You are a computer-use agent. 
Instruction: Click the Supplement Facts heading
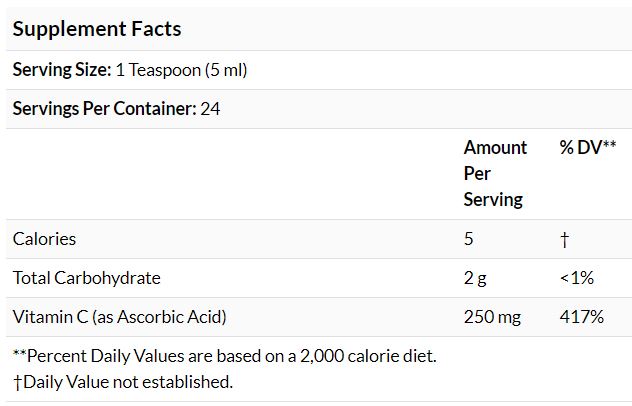[97, 28]
